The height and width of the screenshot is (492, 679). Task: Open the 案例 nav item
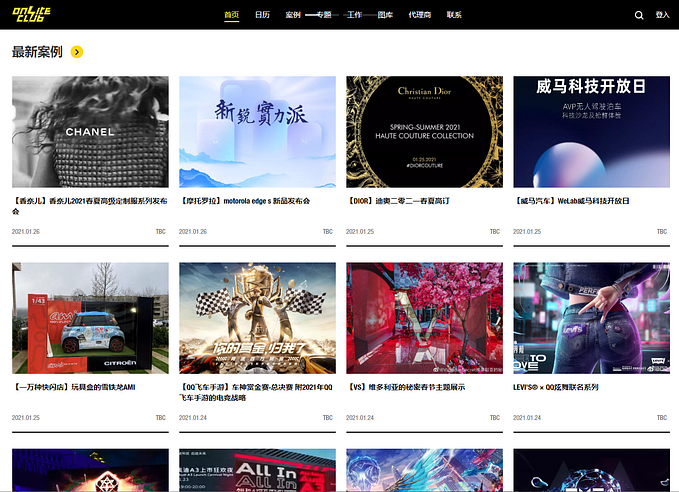[x=293, y=15]
